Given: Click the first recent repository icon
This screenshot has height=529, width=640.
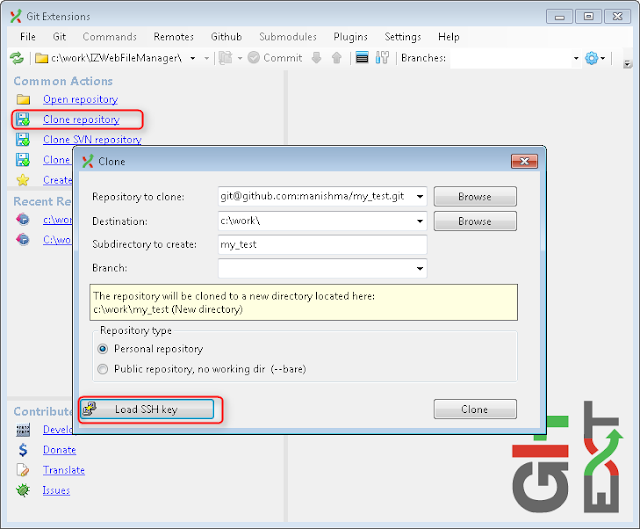Looking at the screenshot, I should [23, 219].
